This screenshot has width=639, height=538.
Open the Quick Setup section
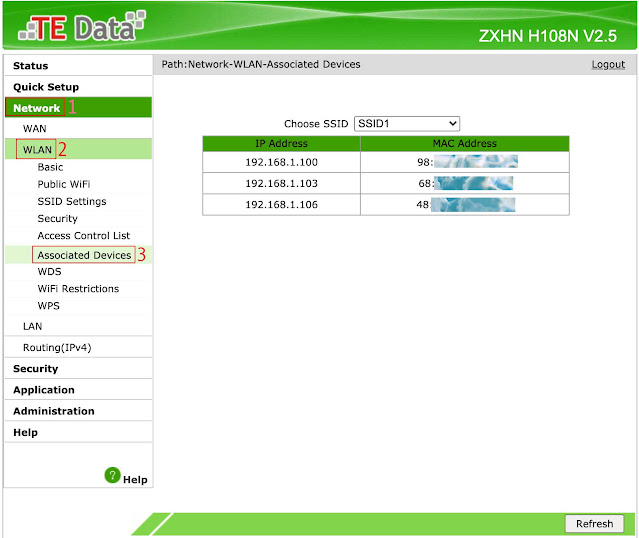[x=46, y=87]
